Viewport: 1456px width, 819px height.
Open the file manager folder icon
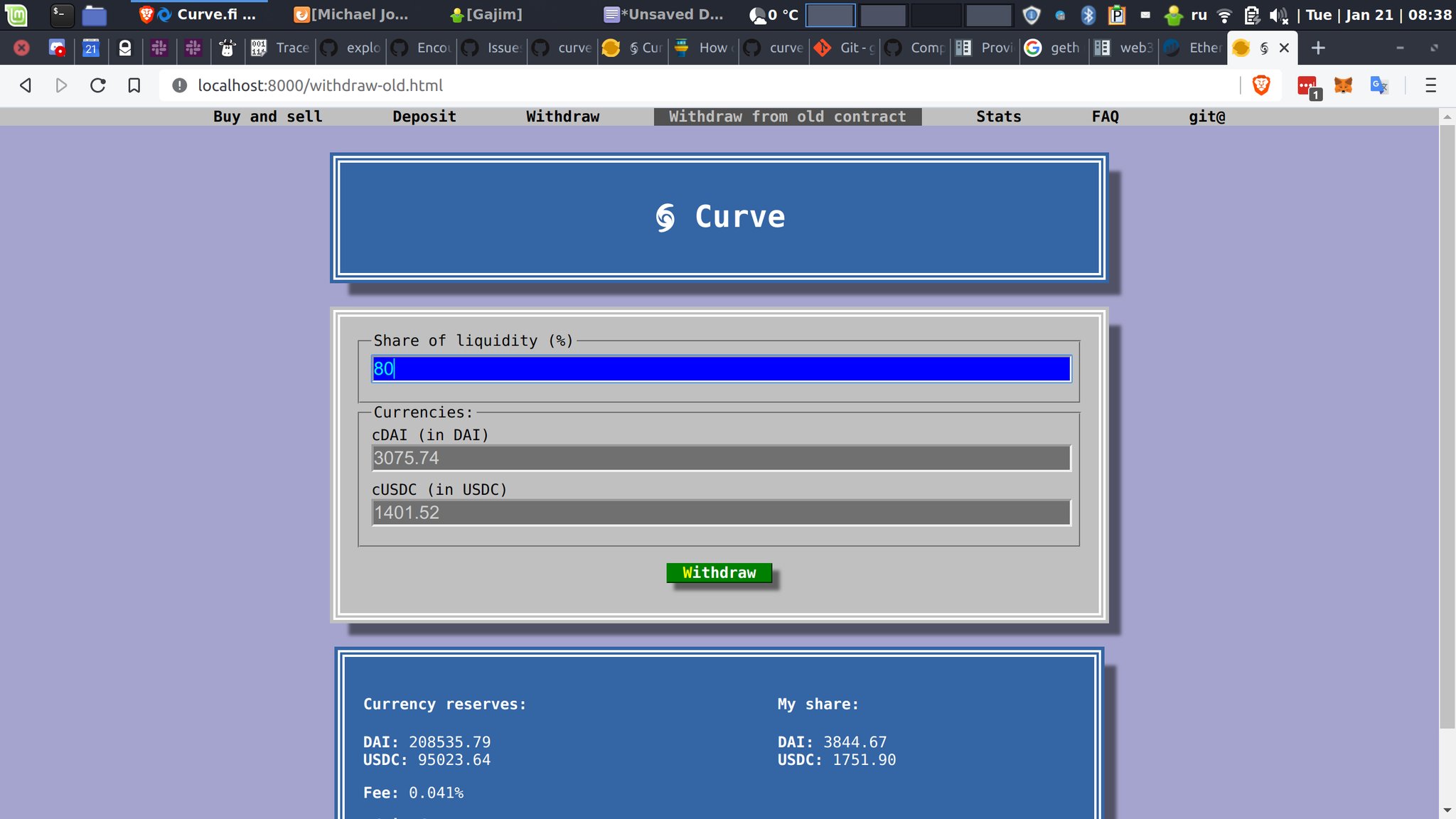pyautogui.click(x=94, y=14)
